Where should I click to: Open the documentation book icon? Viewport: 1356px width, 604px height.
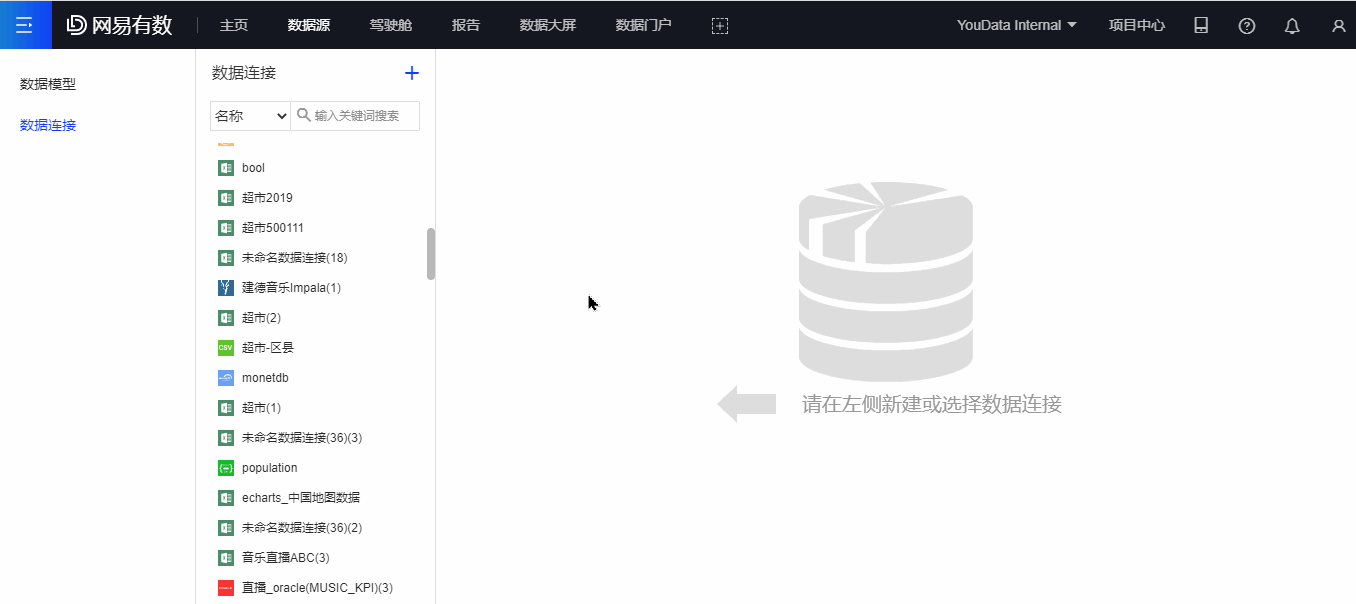pyautogui.click(x=1201, y=26)
